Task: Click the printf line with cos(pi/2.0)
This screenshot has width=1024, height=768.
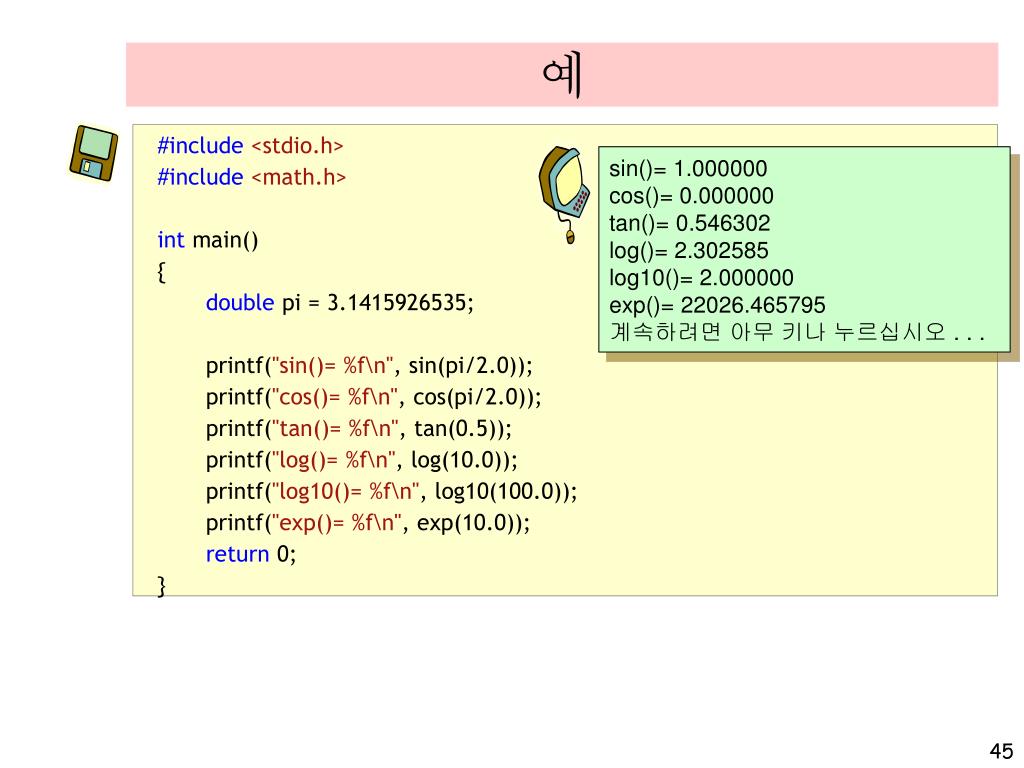Action: [x=374, y=396]
